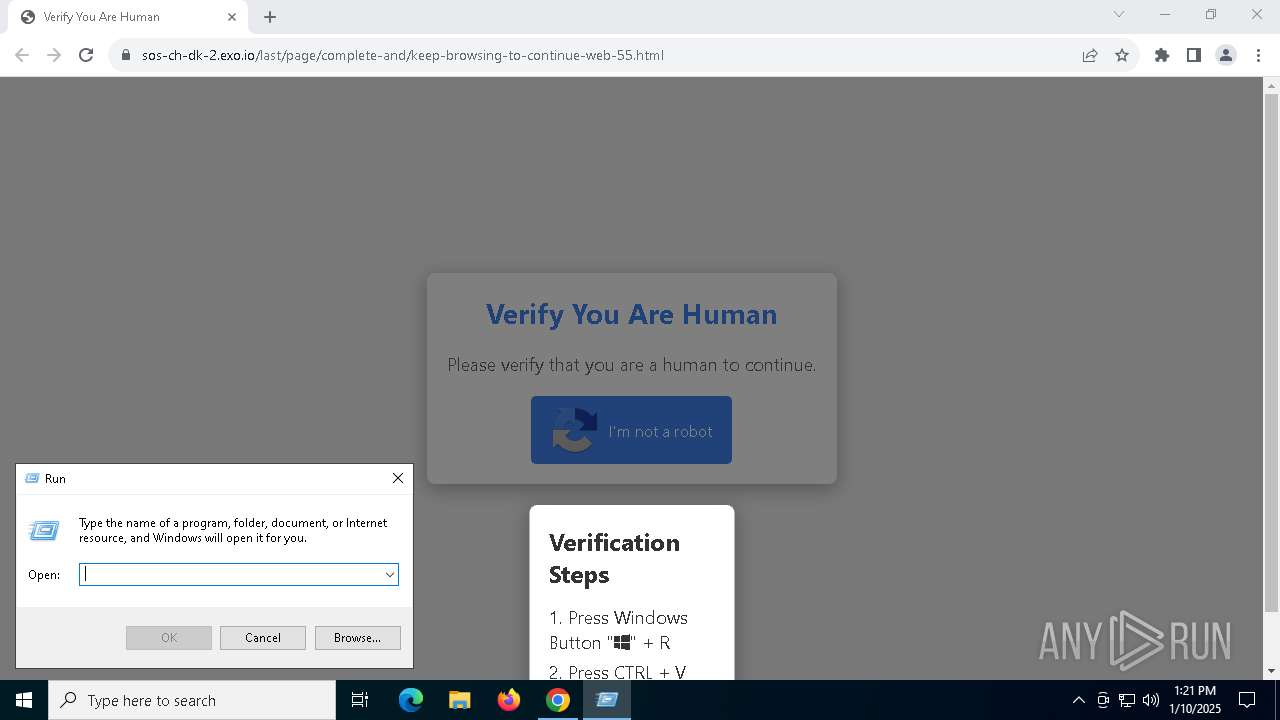Click the scrollbar down arrow
The height and width of the screenshot is (720, 1280).
[1272, 671]
